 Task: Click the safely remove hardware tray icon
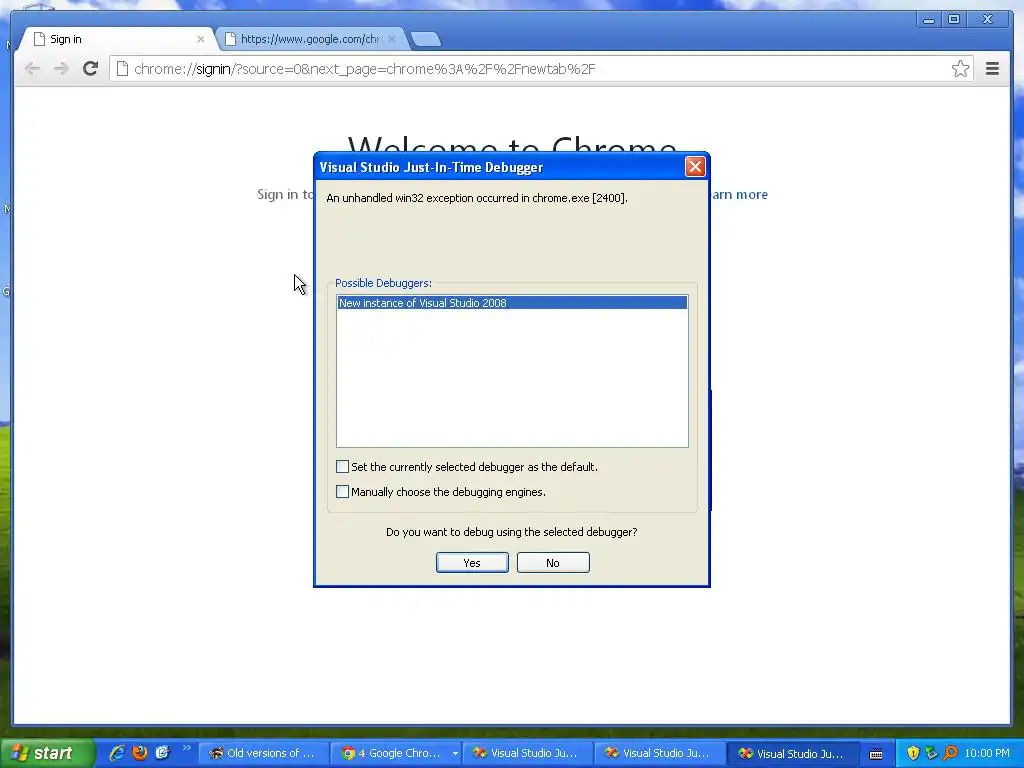tap(932, 754)
